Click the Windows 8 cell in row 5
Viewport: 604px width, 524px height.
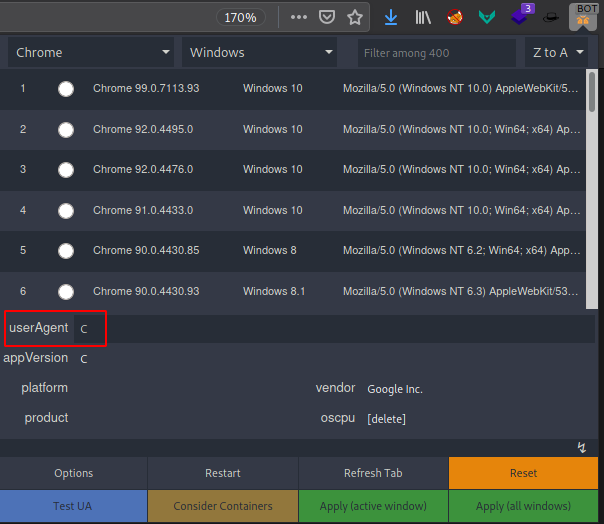coord(270,250)
